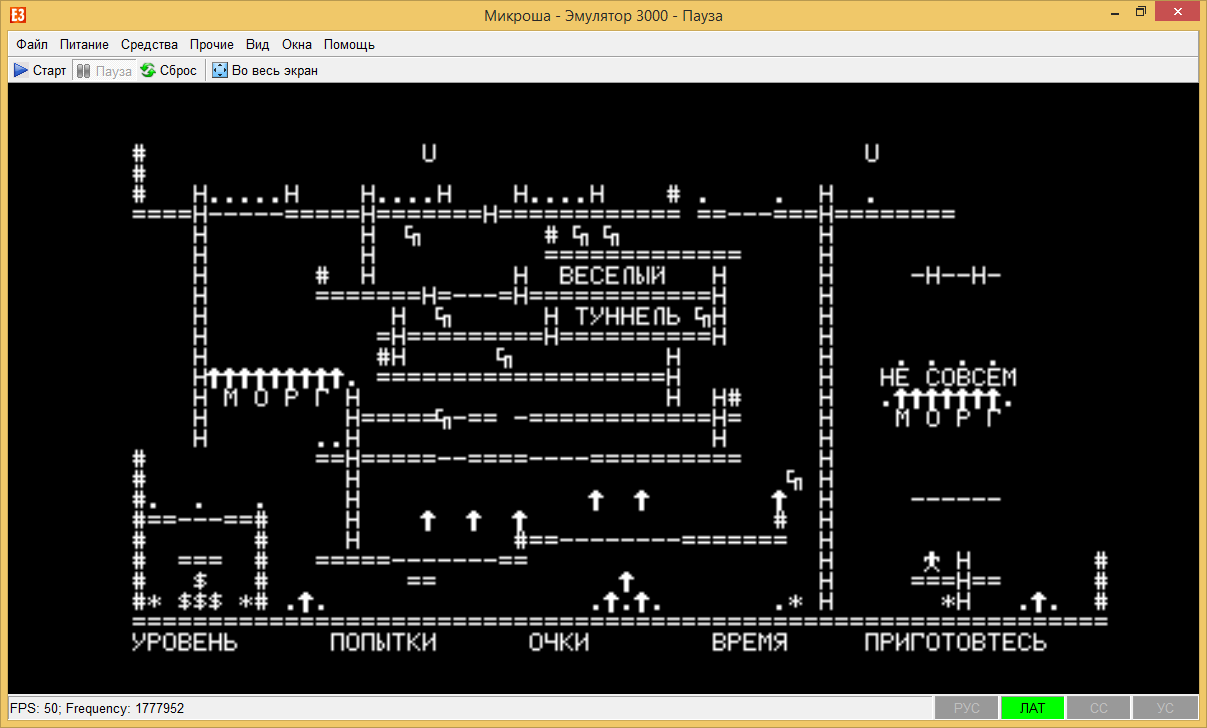Image resolution: width=1207 pixels, height=728 pixels.
Task: Click the emulator app icon in title bar
Action: point(19,15)
